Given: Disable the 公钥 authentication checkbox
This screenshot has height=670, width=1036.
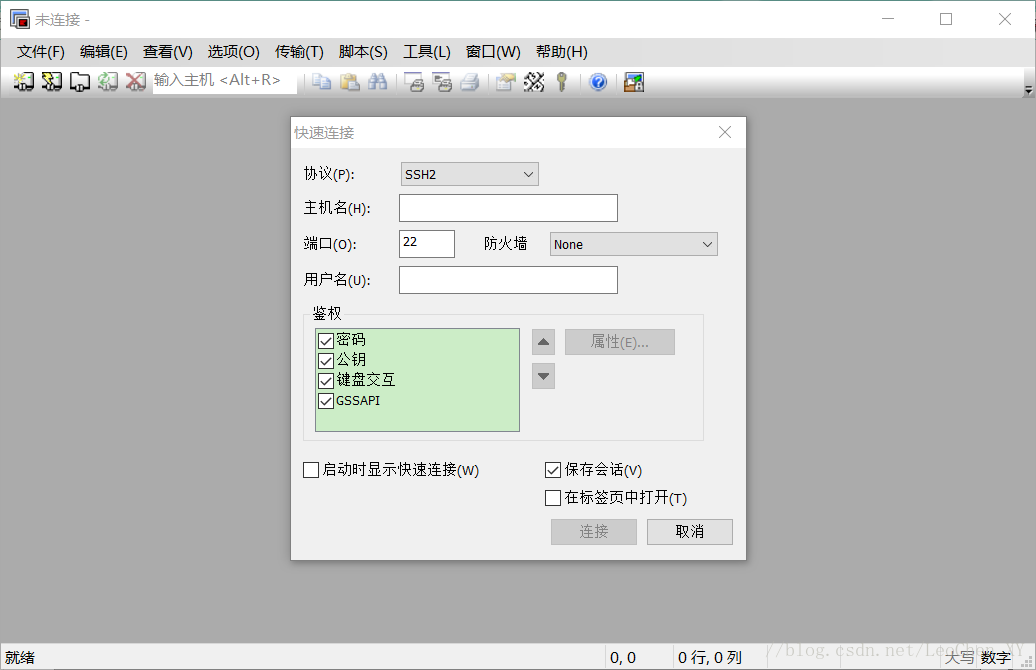Looking at the screenshot, I should [326, 360].
